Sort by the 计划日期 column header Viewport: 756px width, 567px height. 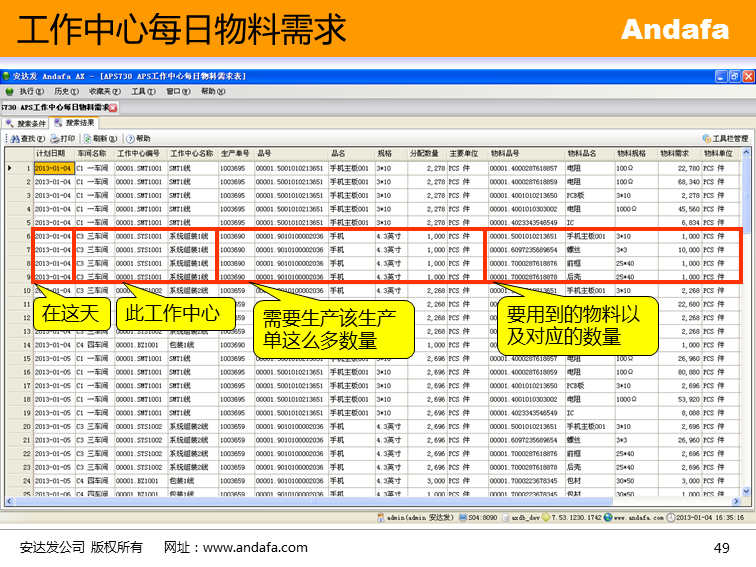53,154
